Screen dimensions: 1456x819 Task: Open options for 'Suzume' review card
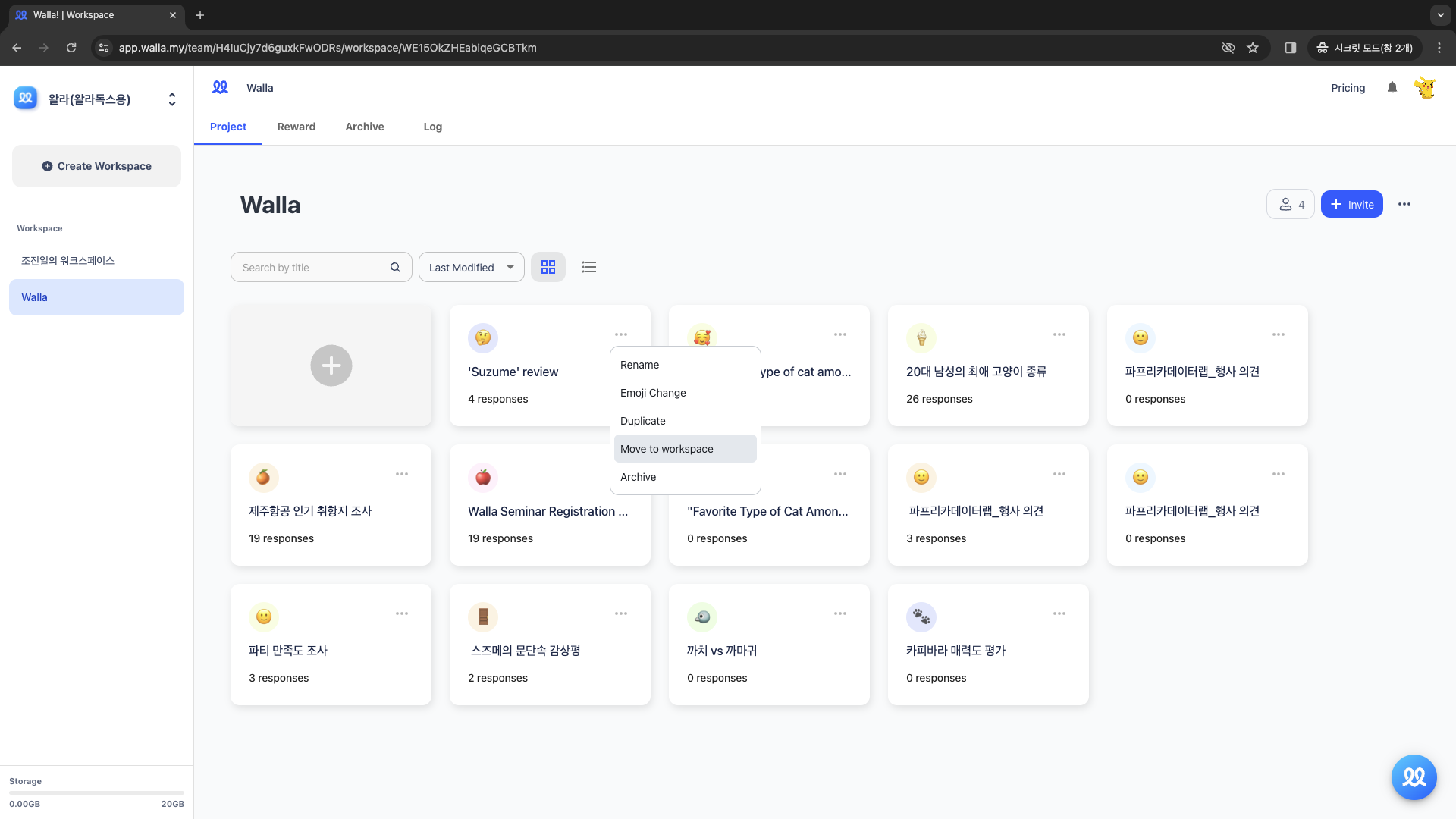[x=621, y=334]
